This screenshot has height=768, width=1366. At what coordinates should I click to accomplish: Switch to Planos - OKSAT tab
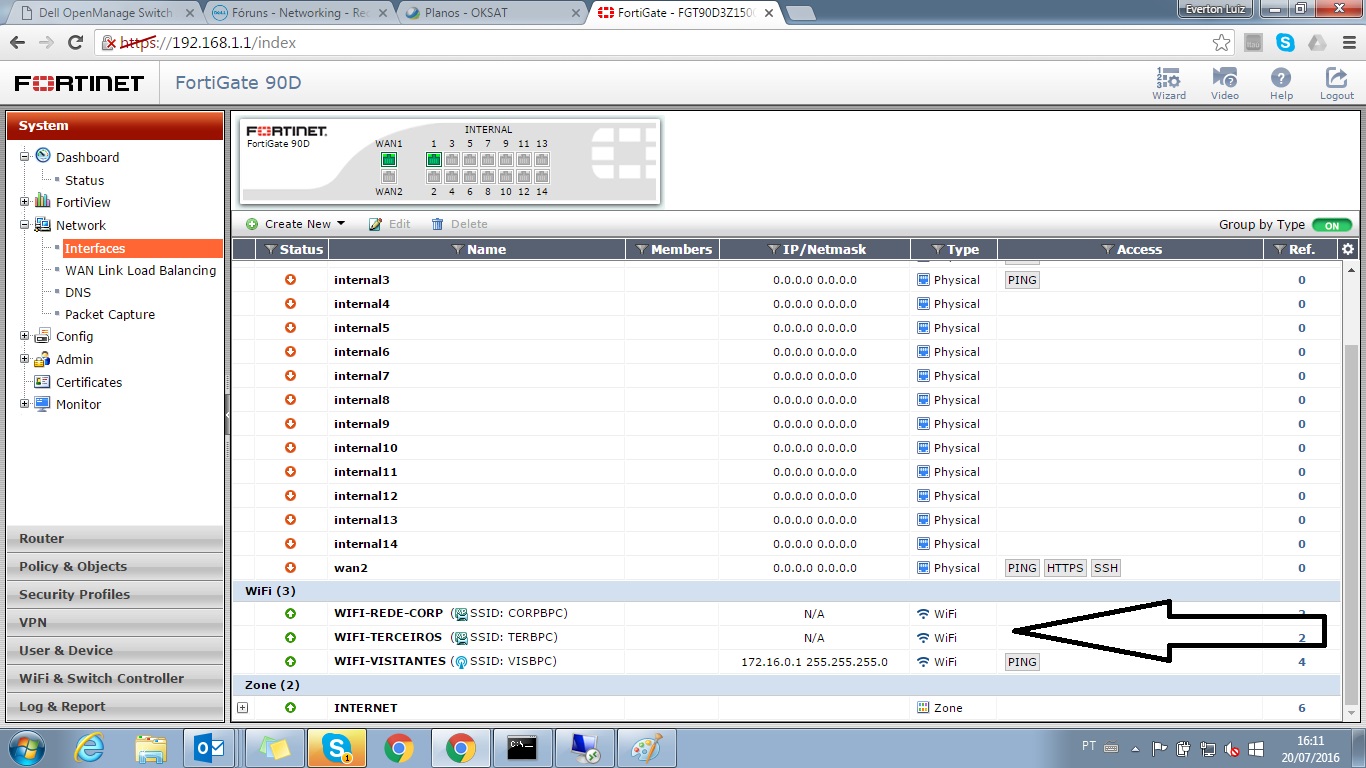[490, 13]
